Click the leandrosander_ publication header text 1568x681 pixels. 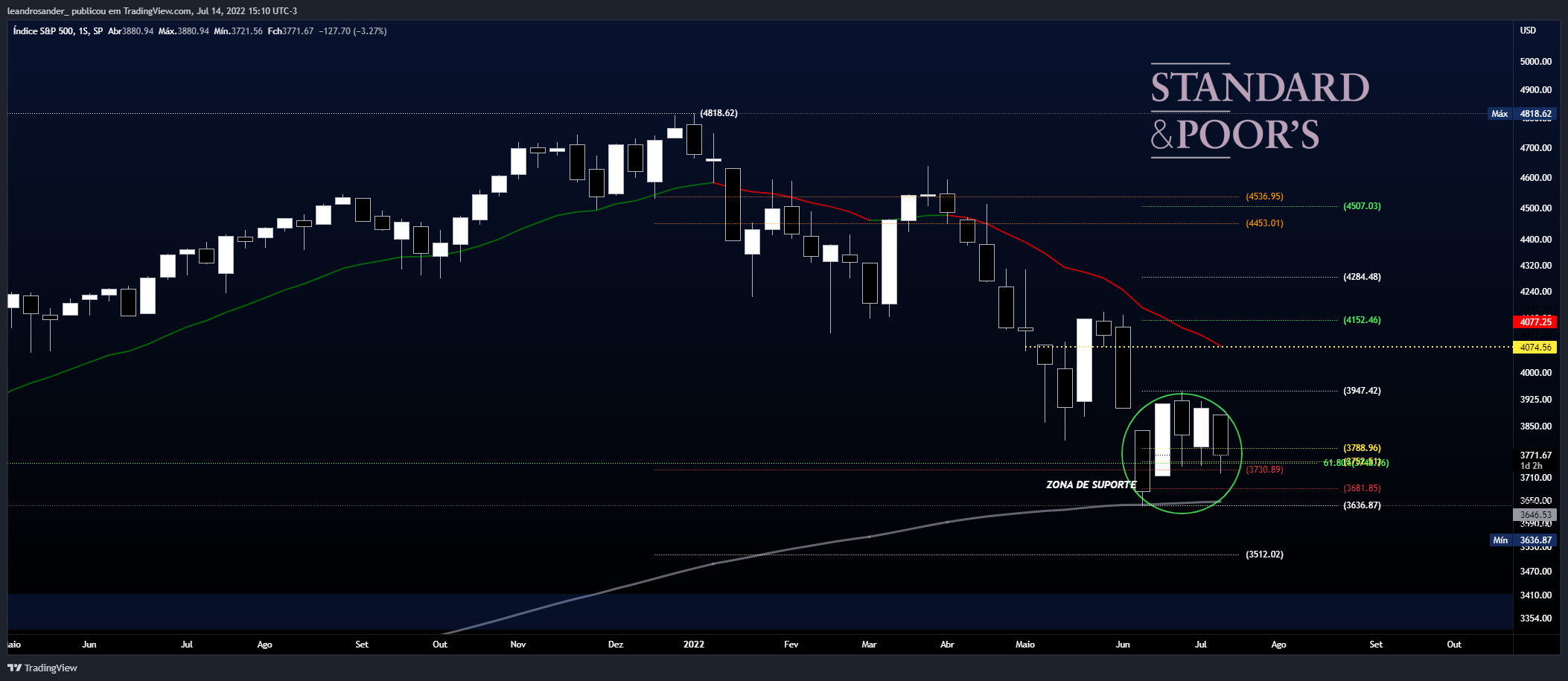pos(152,11)
